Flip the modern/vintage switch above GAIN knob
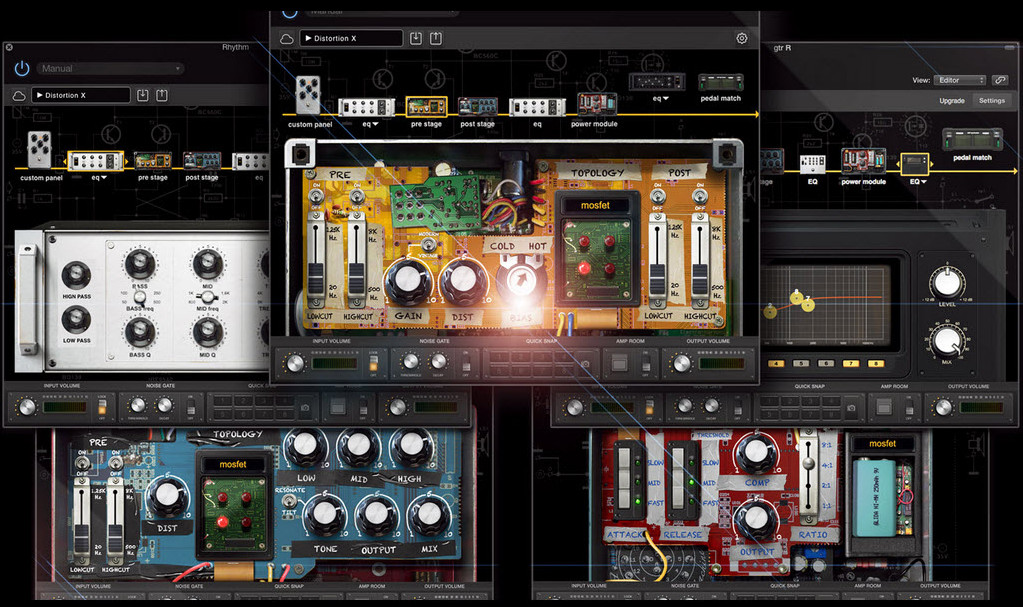Image resolution: width=1023 pixels, height=607 pixels. click(x=429, y=244)
